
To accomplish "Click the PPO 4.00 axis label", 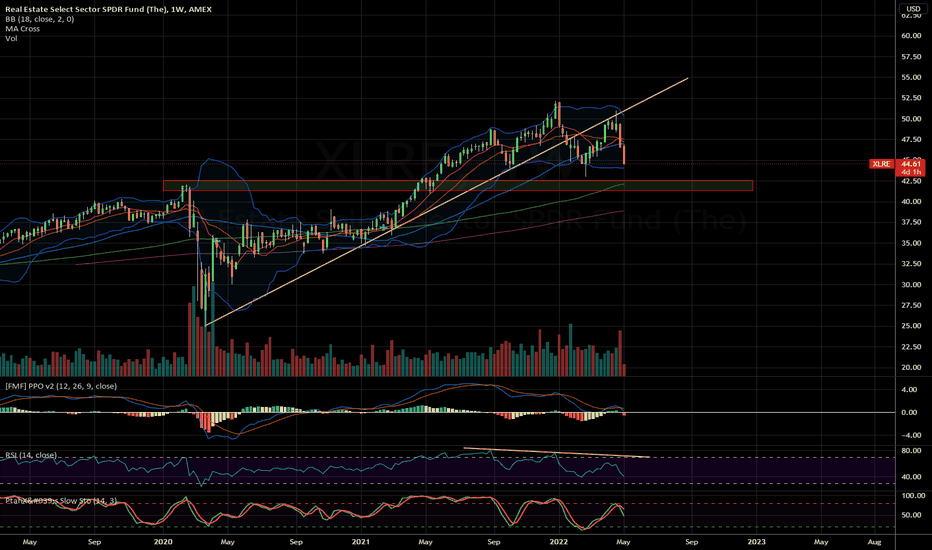I will (x=909, y=389).
